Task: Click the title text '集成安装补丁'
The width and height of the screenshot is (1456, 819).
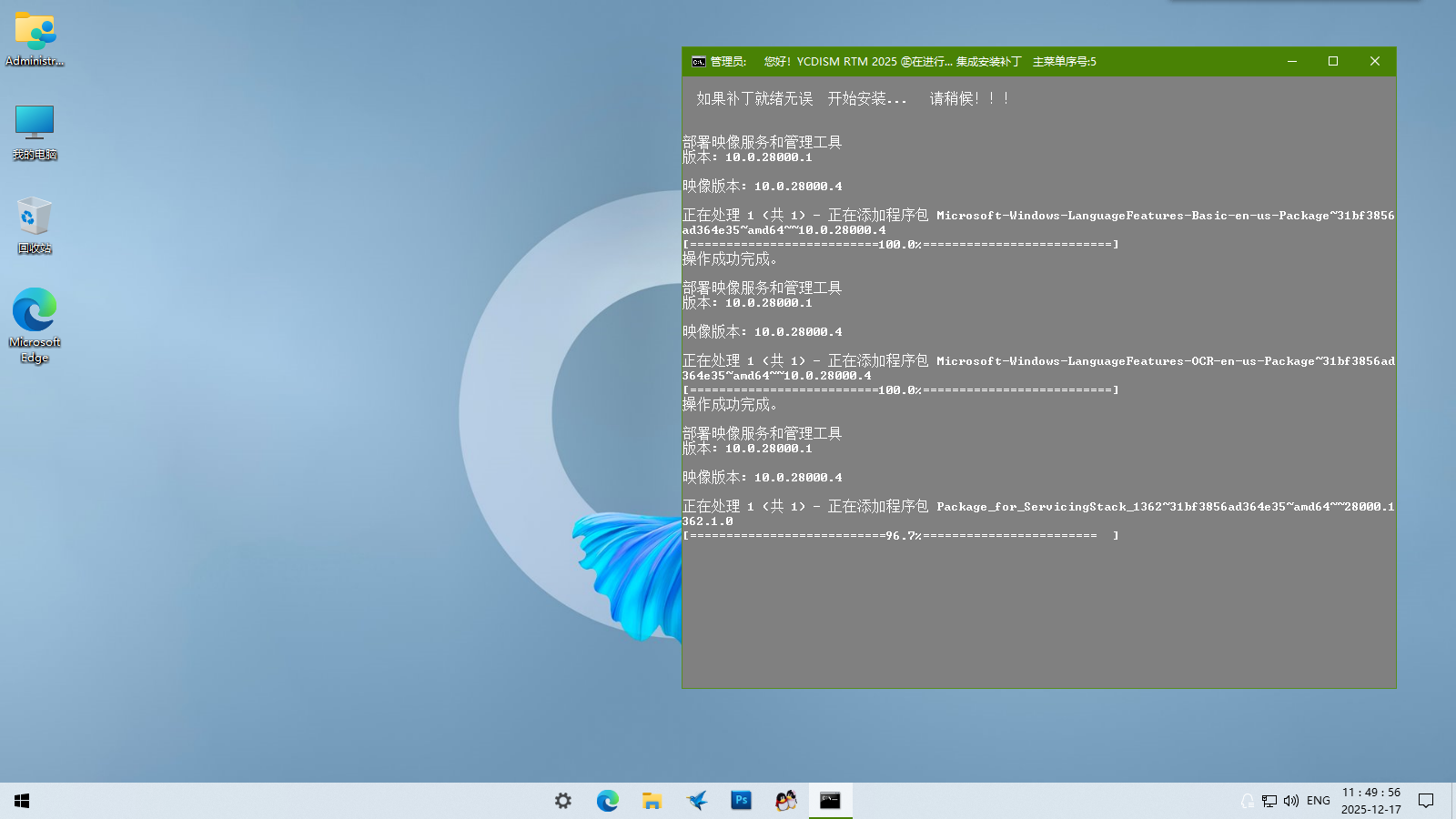Action: [x=988, y=62]
